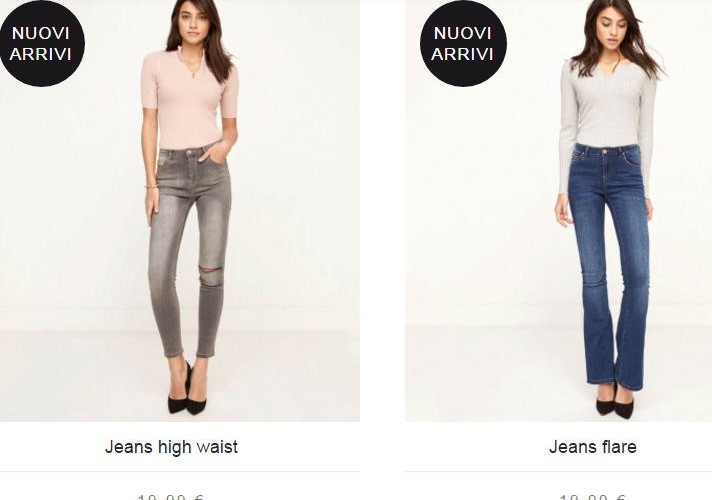Click the black heels under the blue flare jeans
The image size is (712, 500).
(x=615, y=404)
